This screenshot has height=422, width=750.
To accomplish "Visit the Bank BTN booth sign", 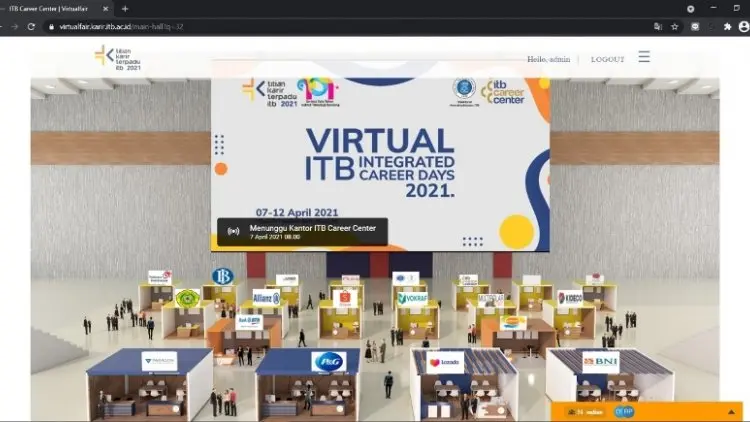I will (x=249, y=322).
